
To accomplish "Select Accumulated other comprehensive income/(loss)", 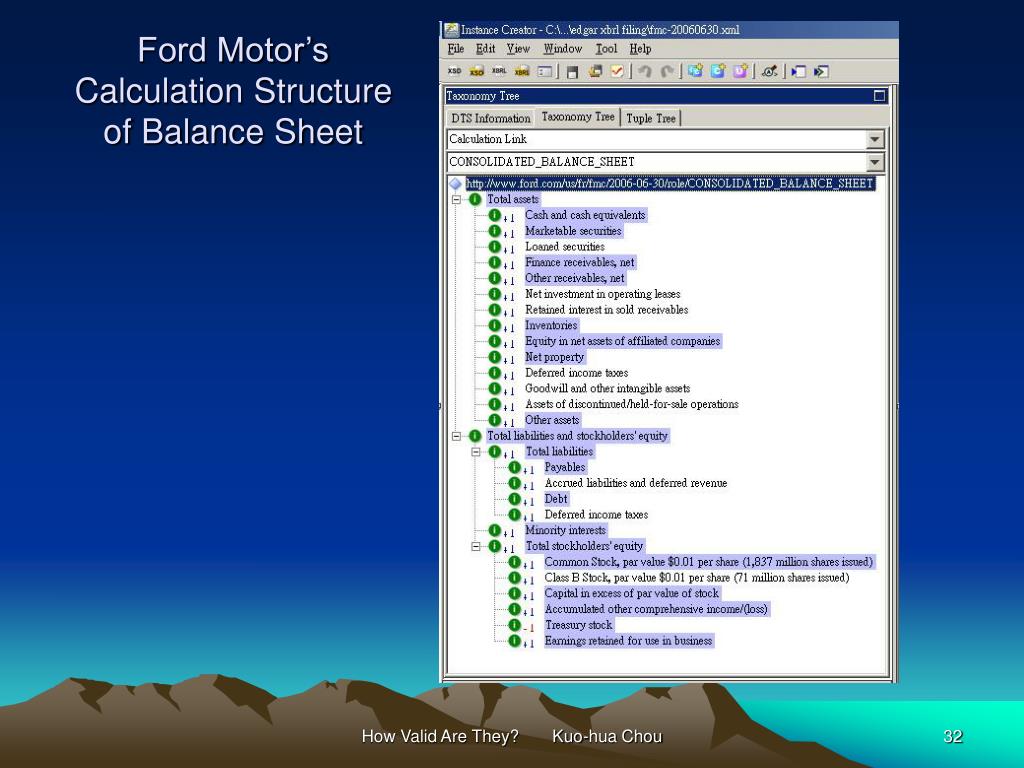I will [x=656, y=609].
